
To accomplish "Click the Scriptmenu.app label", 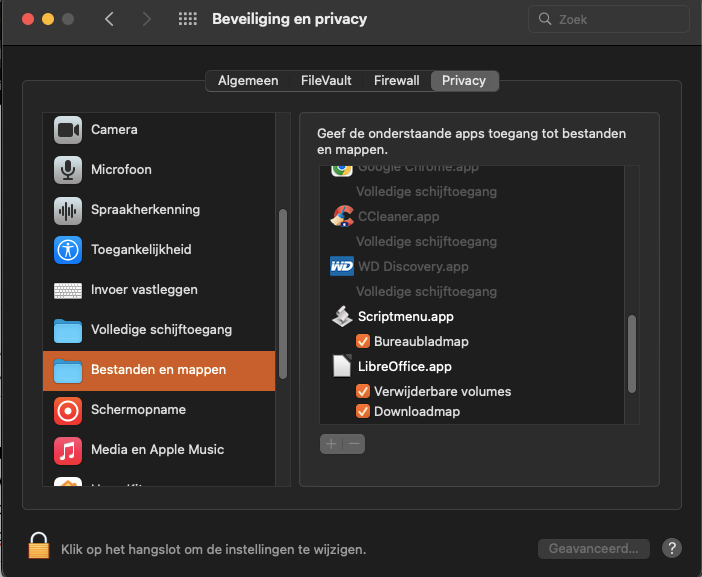I will tap(406, 316).
